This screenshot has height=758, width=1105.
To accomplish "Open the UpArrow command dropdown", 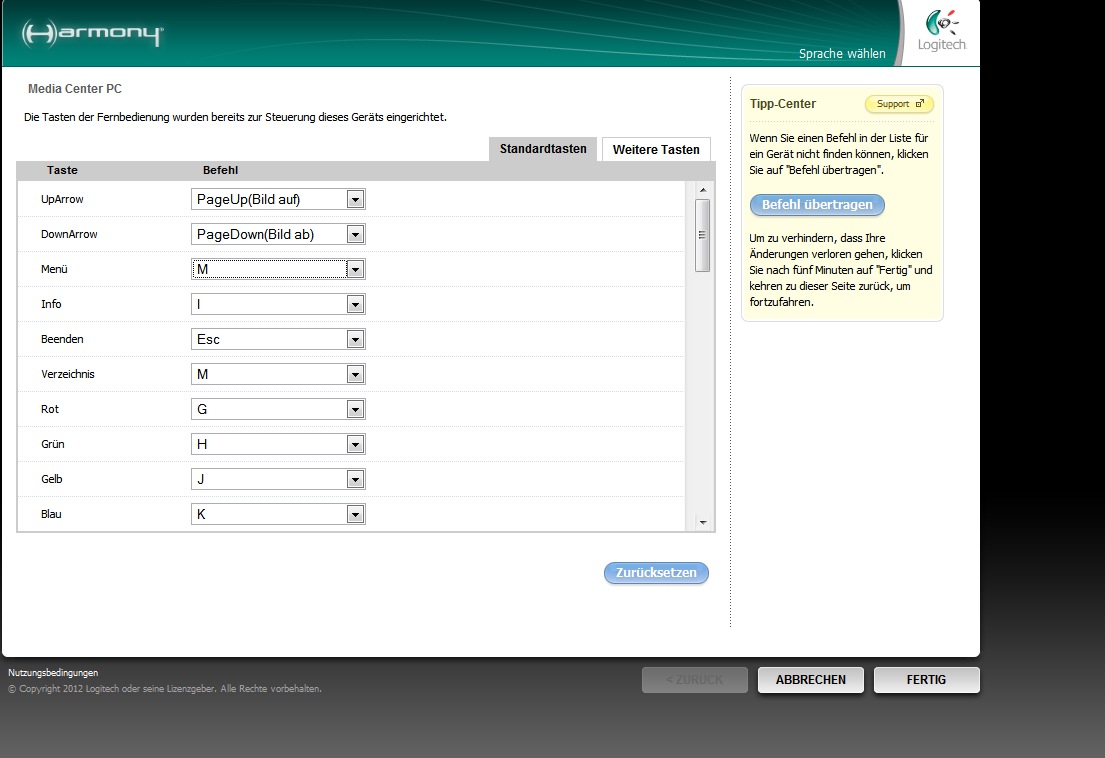I will tap(278, 199).
